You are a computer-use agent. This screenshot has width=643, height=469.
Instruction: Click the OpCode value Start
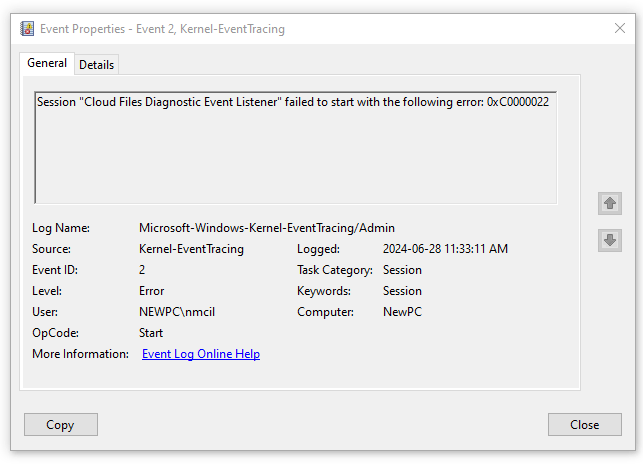point(151,333)
